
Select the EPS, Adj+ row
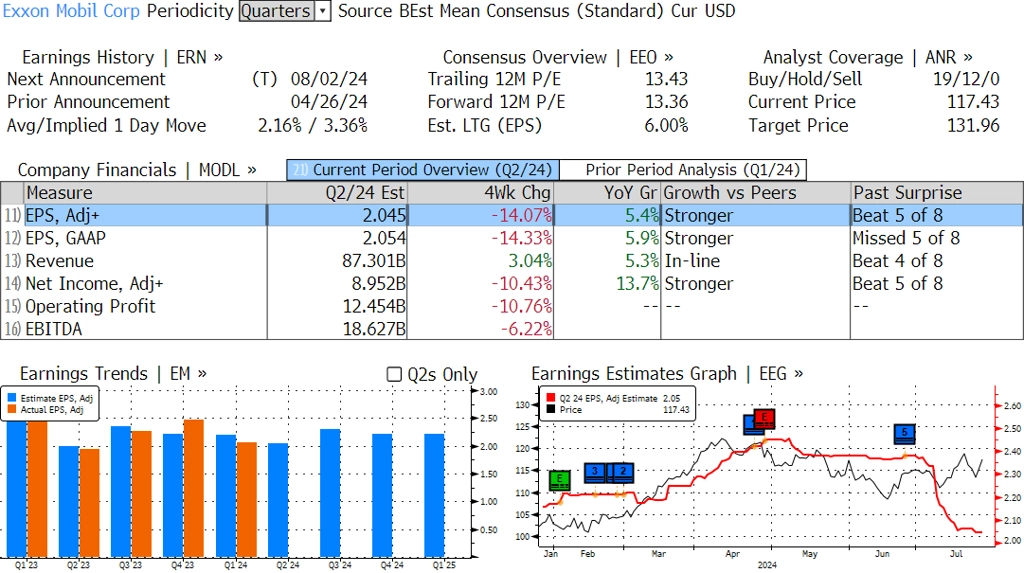(x=512, y=216)
